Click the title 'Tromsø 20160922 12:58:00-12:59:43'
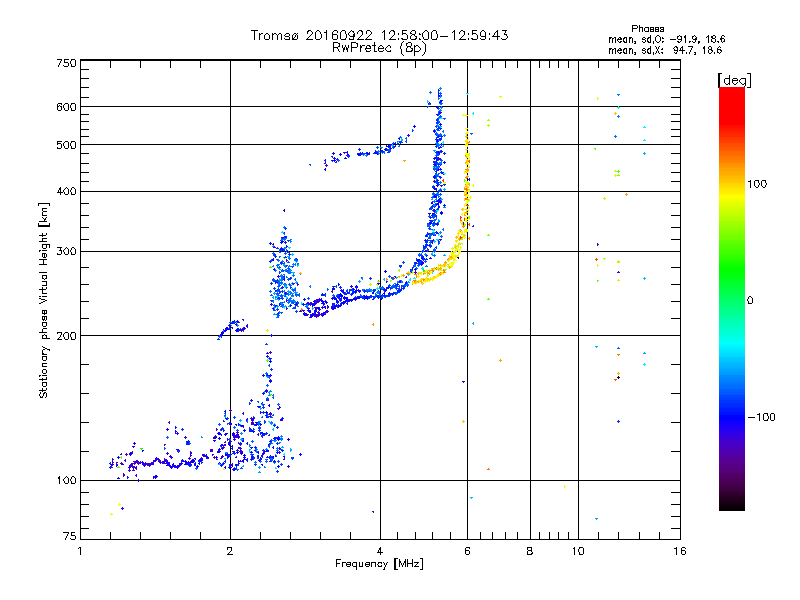Viewport: 800px width, 600px height. (379, 35)
